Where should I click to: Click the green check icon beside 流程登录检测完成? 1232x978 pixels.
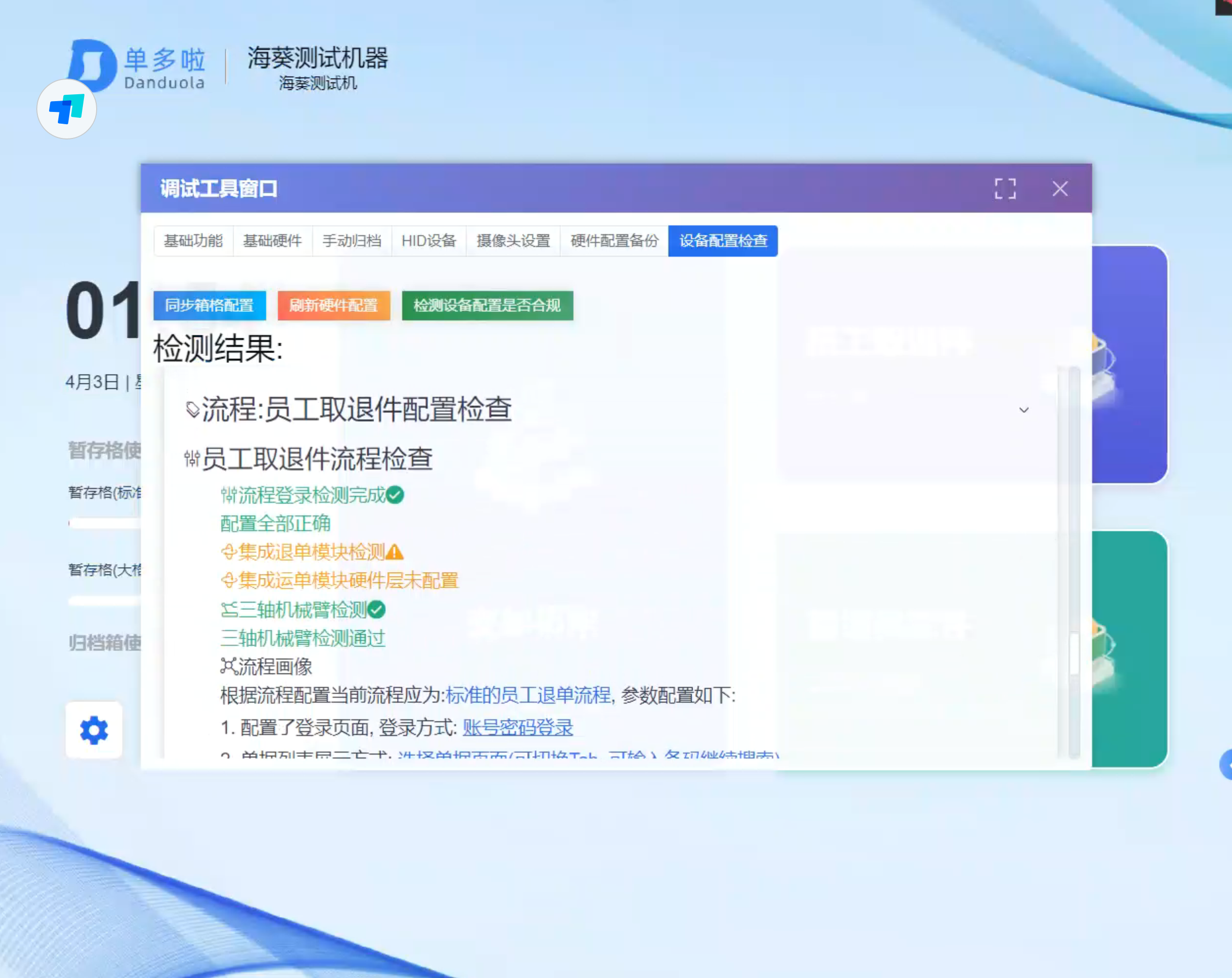(x=395, y=495)
